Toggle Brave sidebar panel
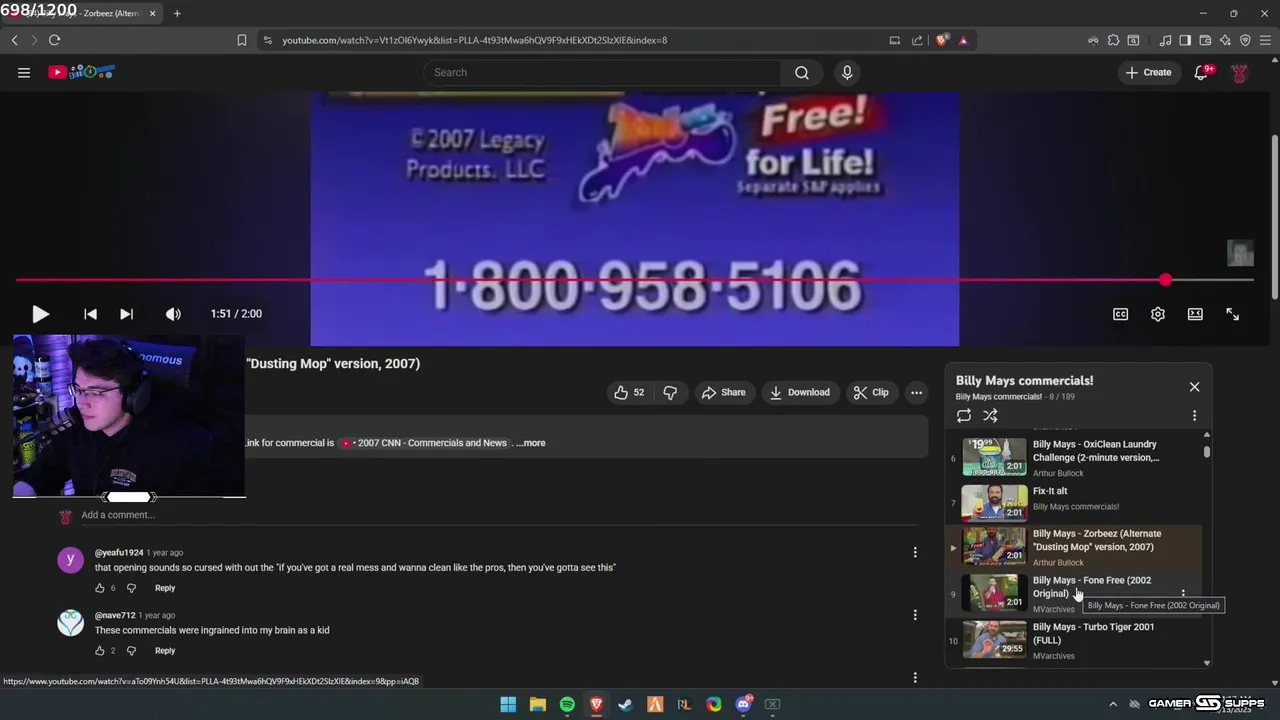Viewport: 1280px width, 720px height. tap(1185, 40)
